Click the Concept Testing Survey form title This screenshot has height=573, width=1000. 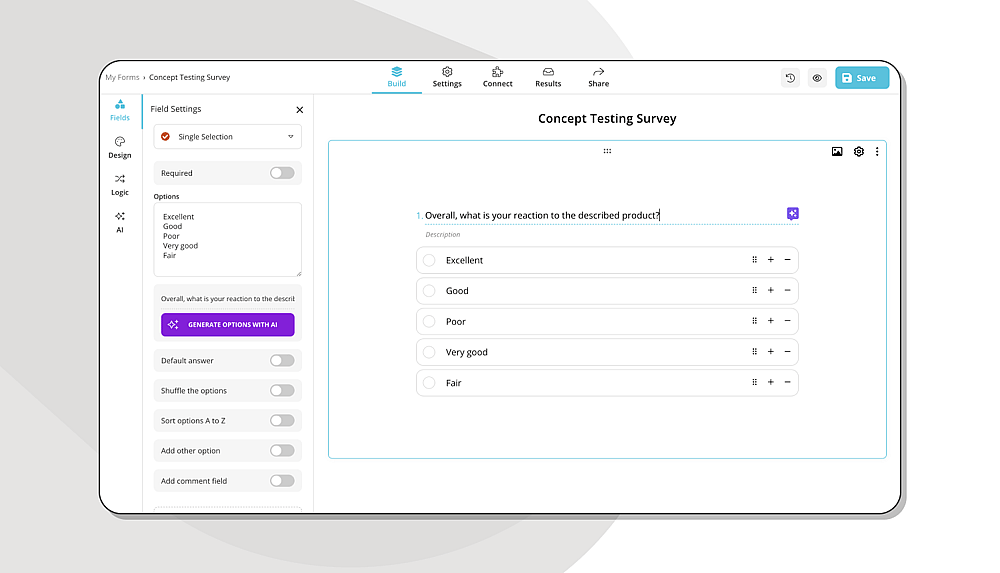pyautogui.click(x=607, y=119)
